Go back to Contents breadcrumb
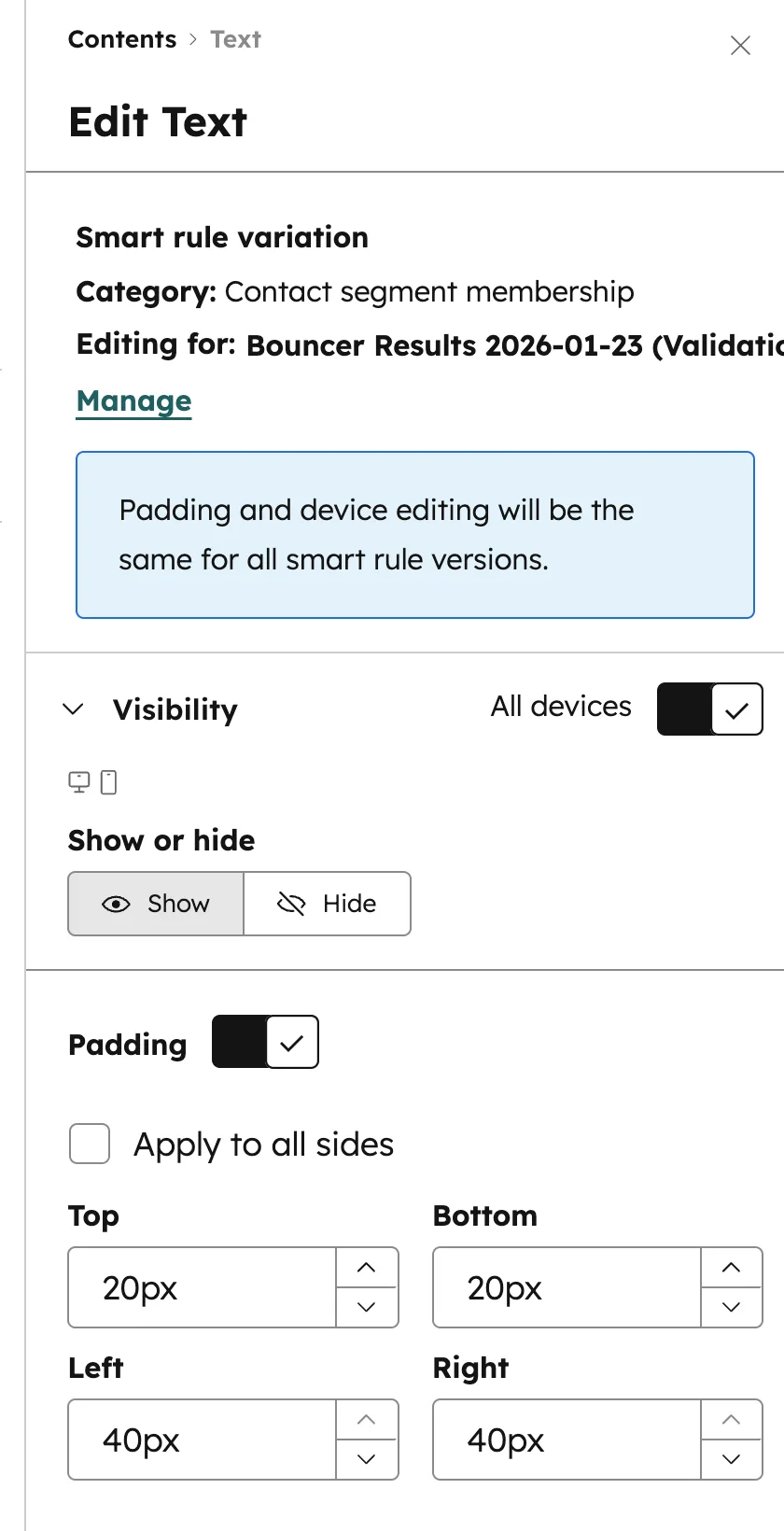 click(122, 39)
